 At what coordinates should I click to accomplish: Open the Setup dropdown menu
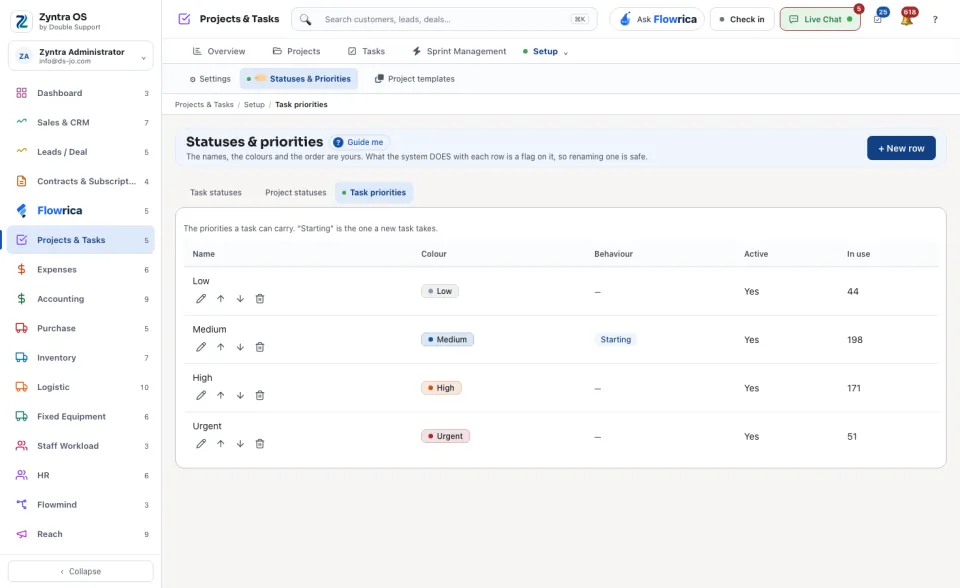(x=546, y=51)
